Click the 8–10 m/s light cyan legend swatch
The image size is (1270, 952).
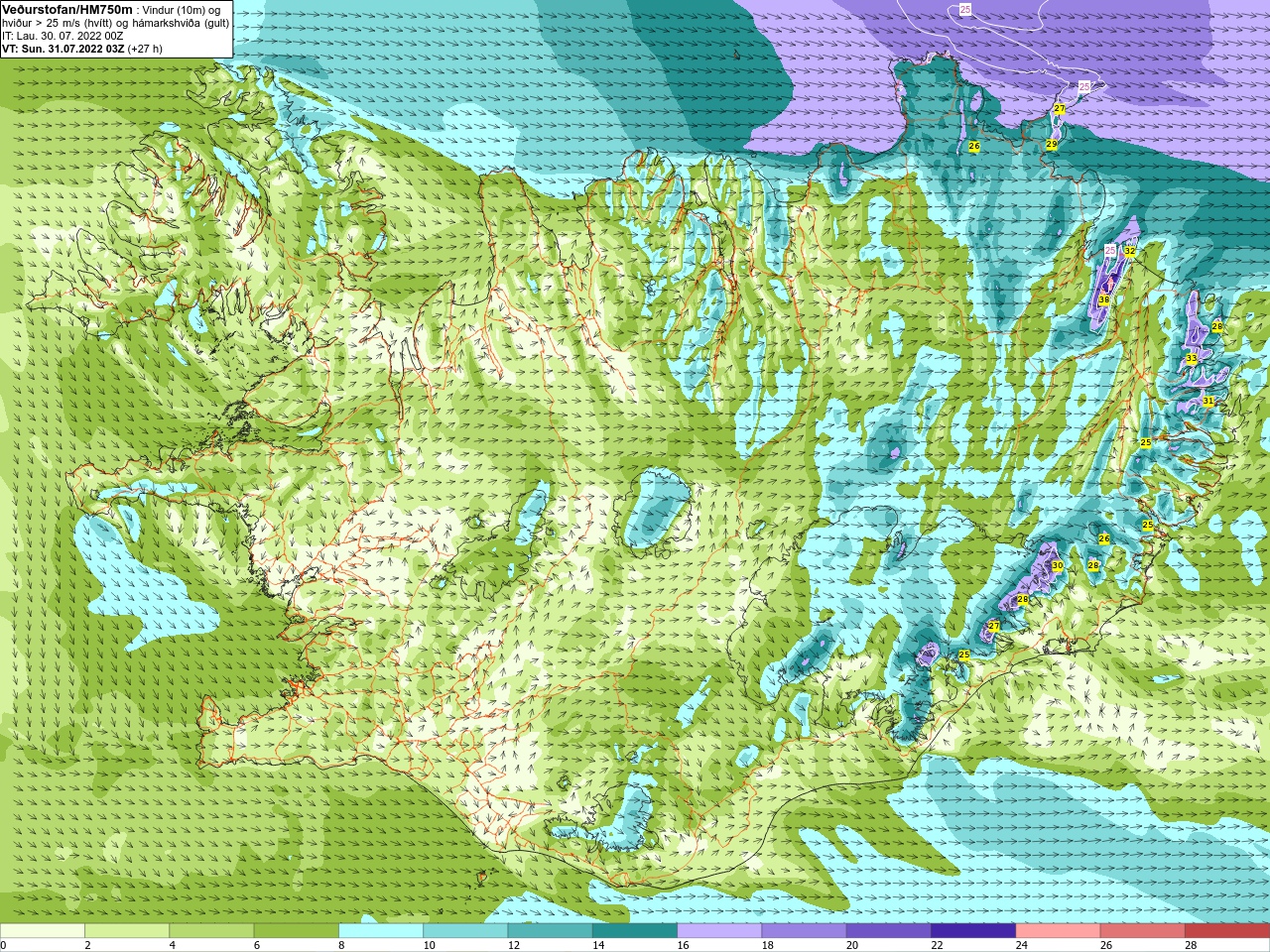381,931
